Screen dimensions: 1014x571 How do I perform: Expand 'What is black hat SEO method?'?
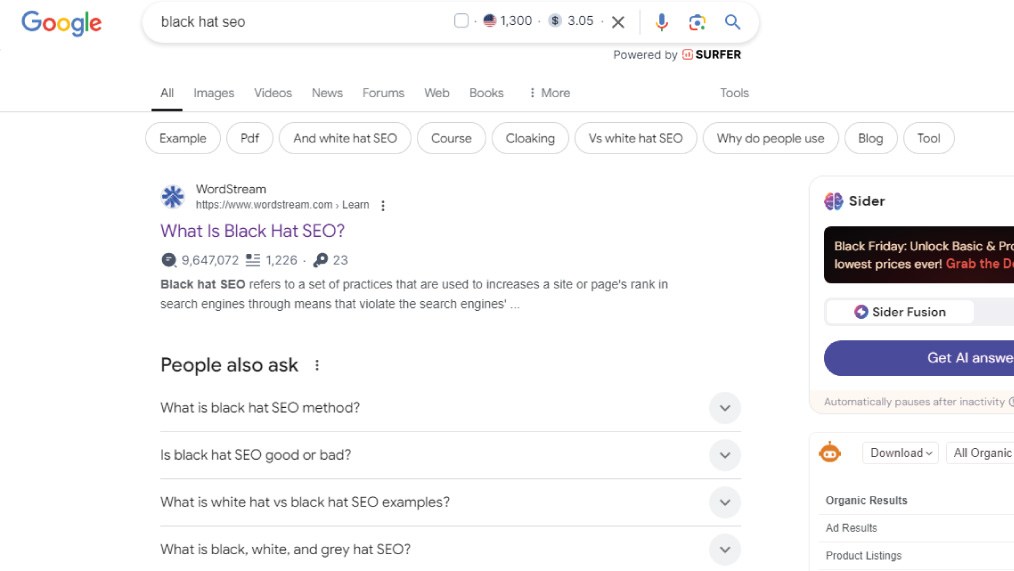coord(450,408)
